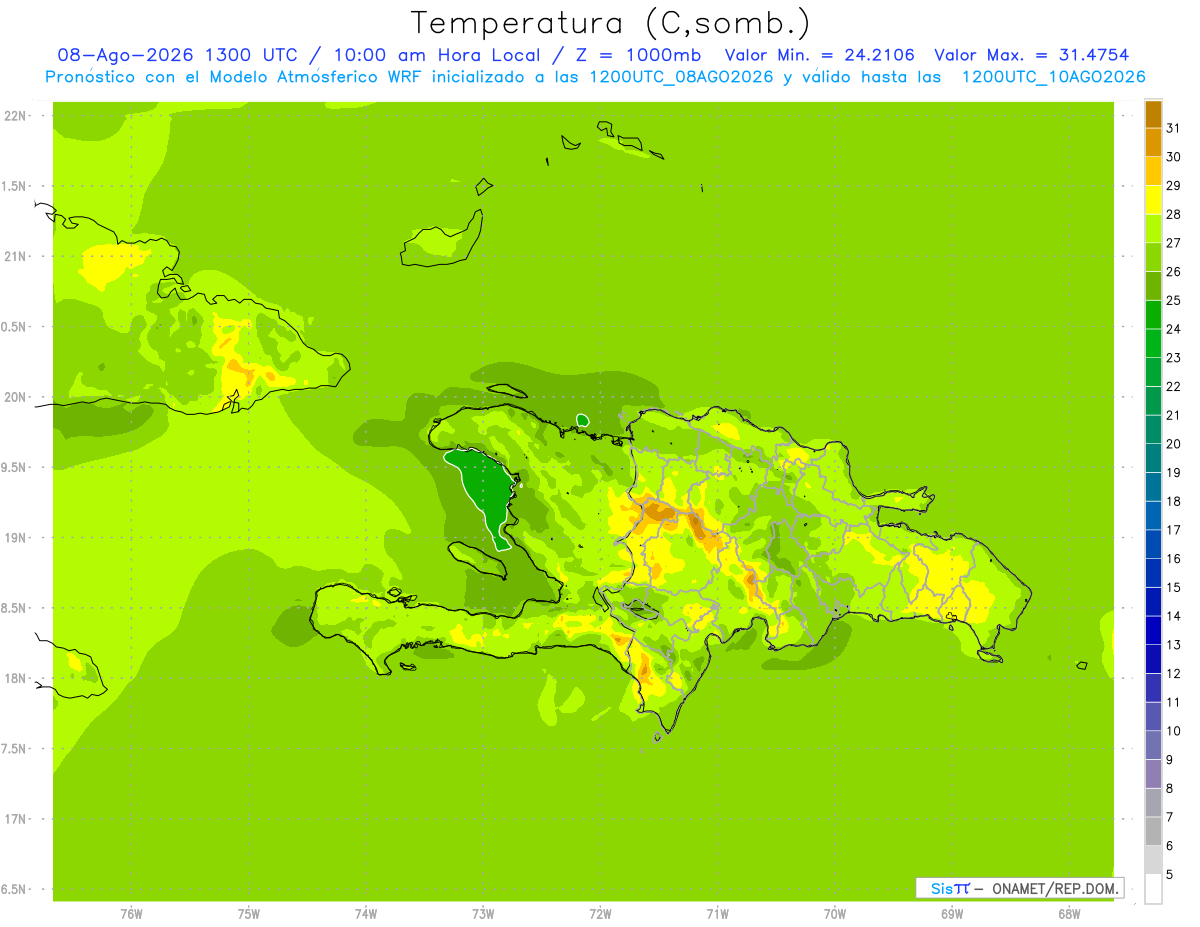Click the "1200UTC_08AGO2026" initialization time text
Image resolution: width=1200 pixels, height=927 pixels.
(x=681, y=77)
